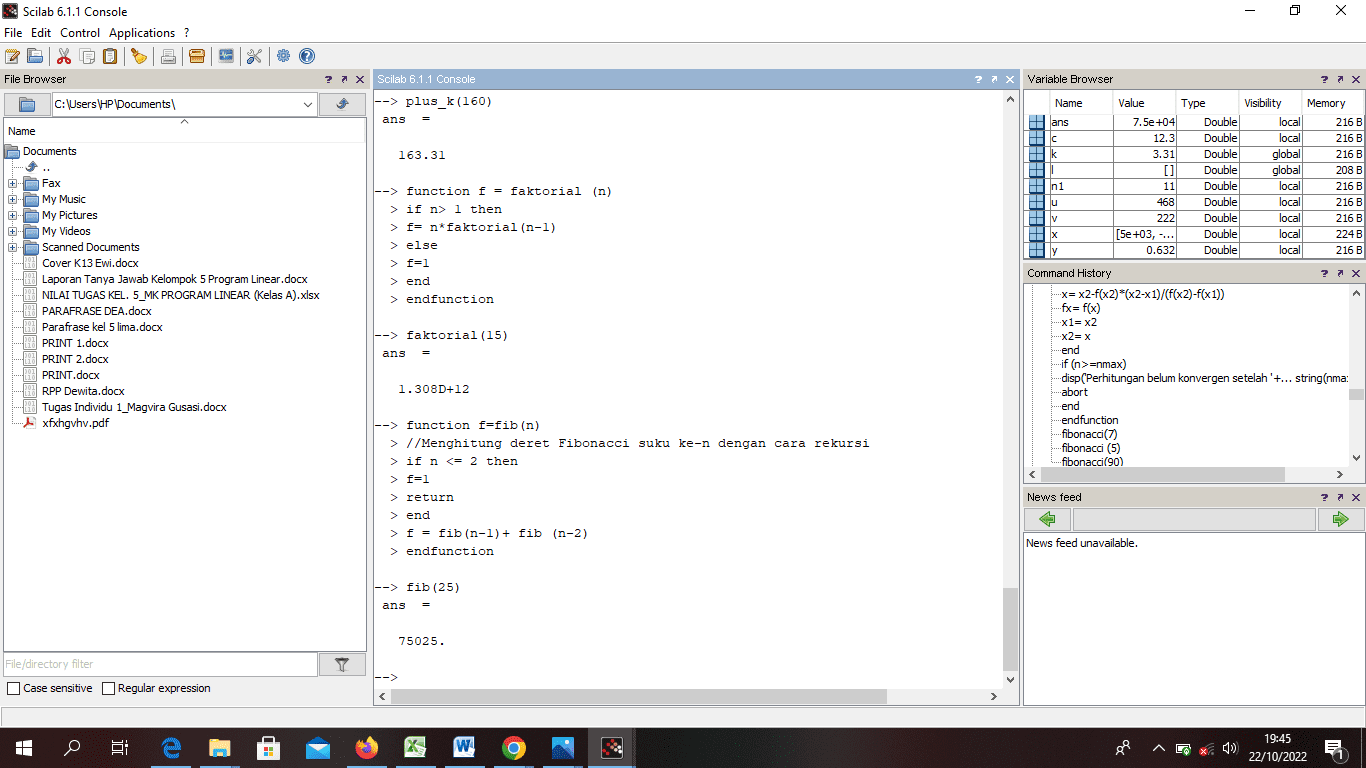Undock the Variable Browser panel
The height and width of the screenshot is (768, 1366).
point(1340,79)
